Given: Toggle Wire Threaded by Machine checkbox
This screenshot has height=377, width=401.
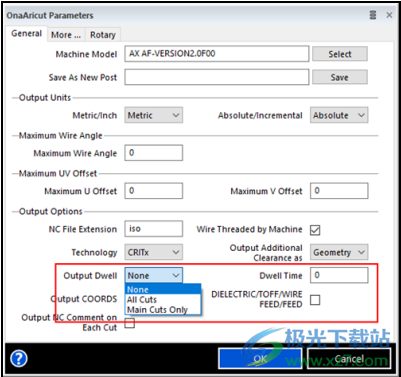Looking at the screenshot, I should [315, 230].
